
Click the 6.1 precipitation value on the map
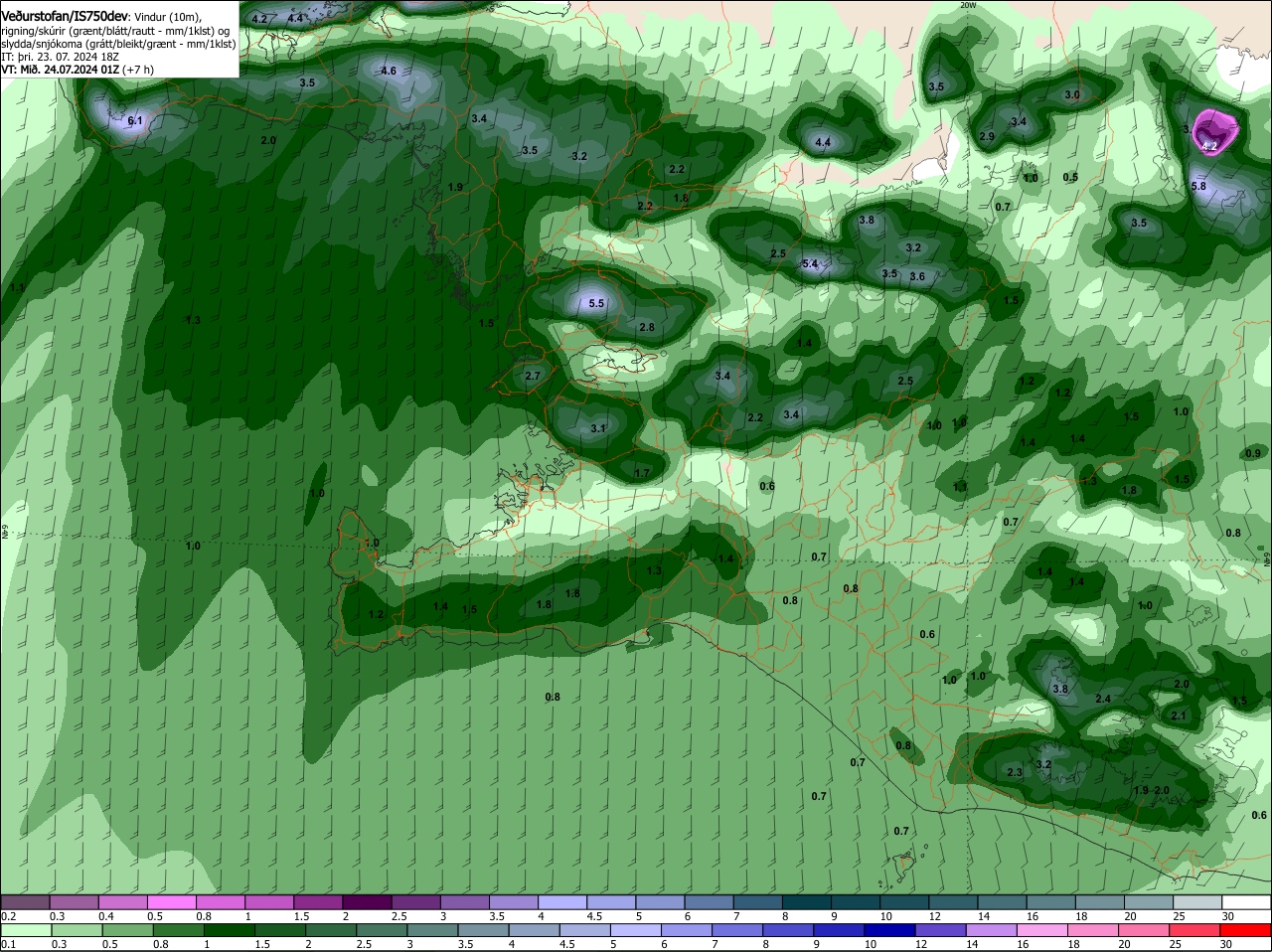135,121
